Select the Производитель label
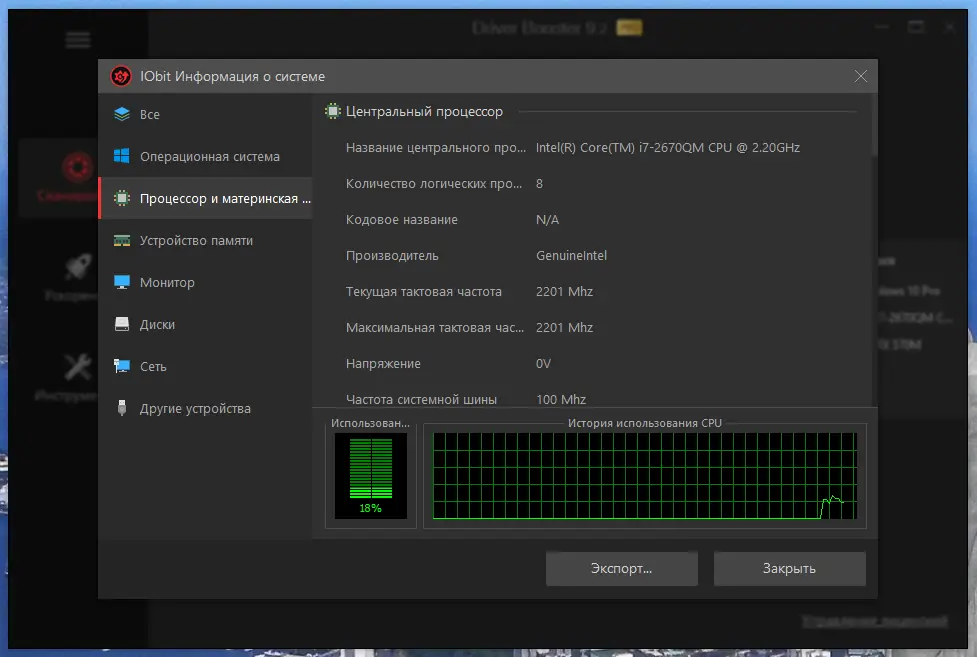 [x=393, y=256]
